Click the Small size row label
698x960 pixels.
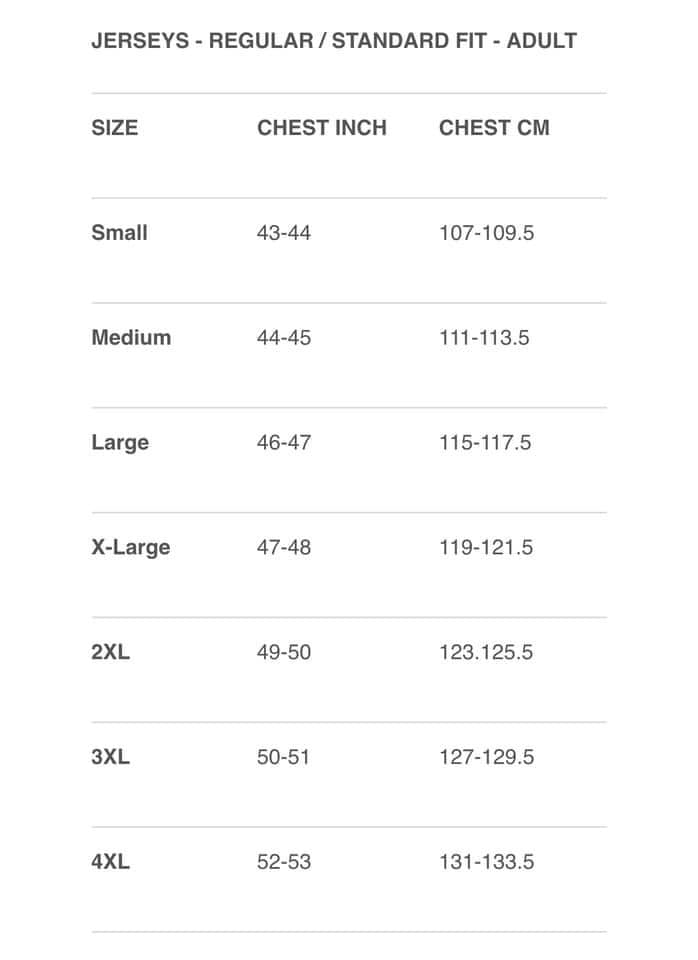tap(119, 233)
